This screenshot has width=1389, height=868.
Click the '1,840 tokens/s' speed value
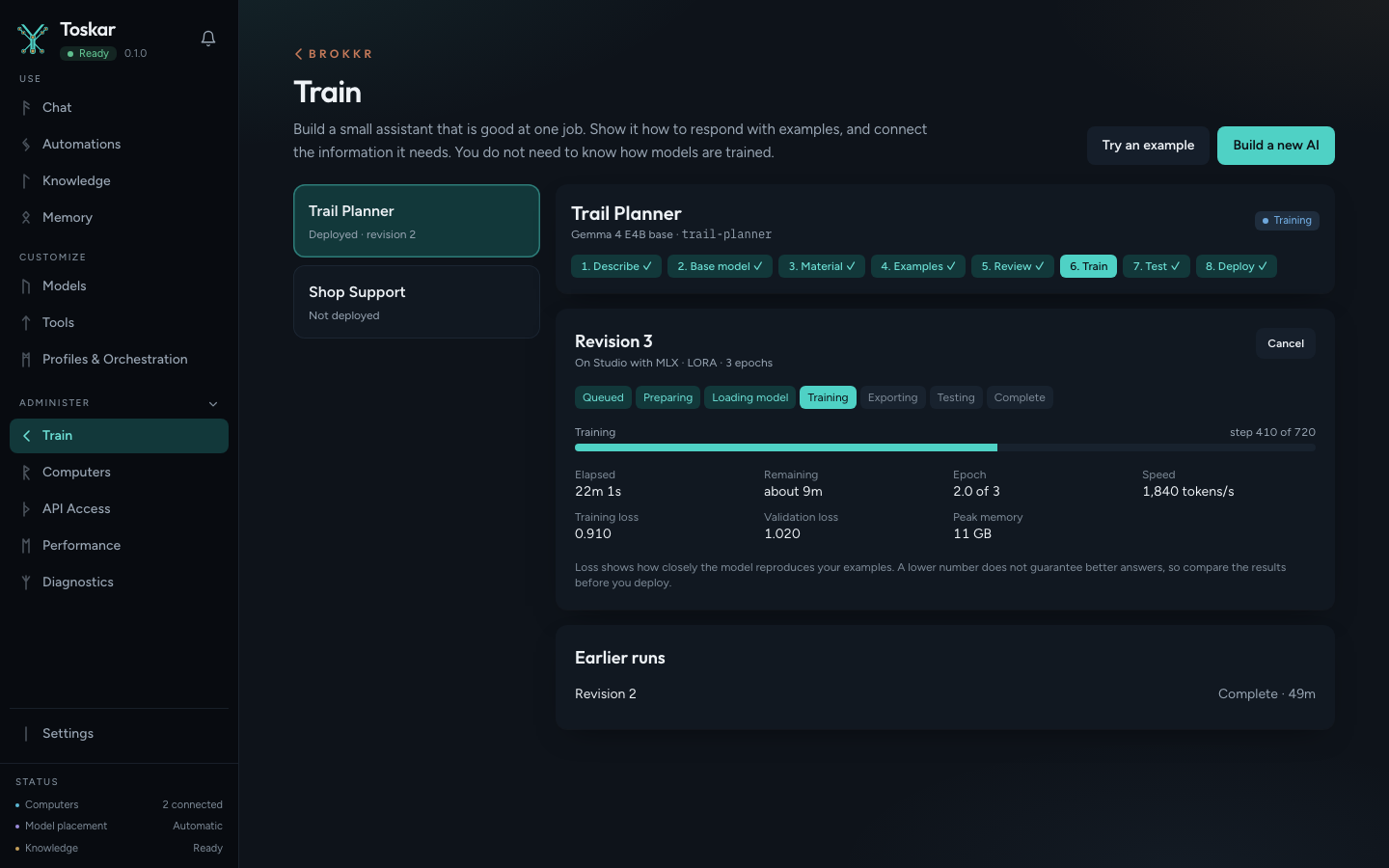click(x=1188, y=492)
